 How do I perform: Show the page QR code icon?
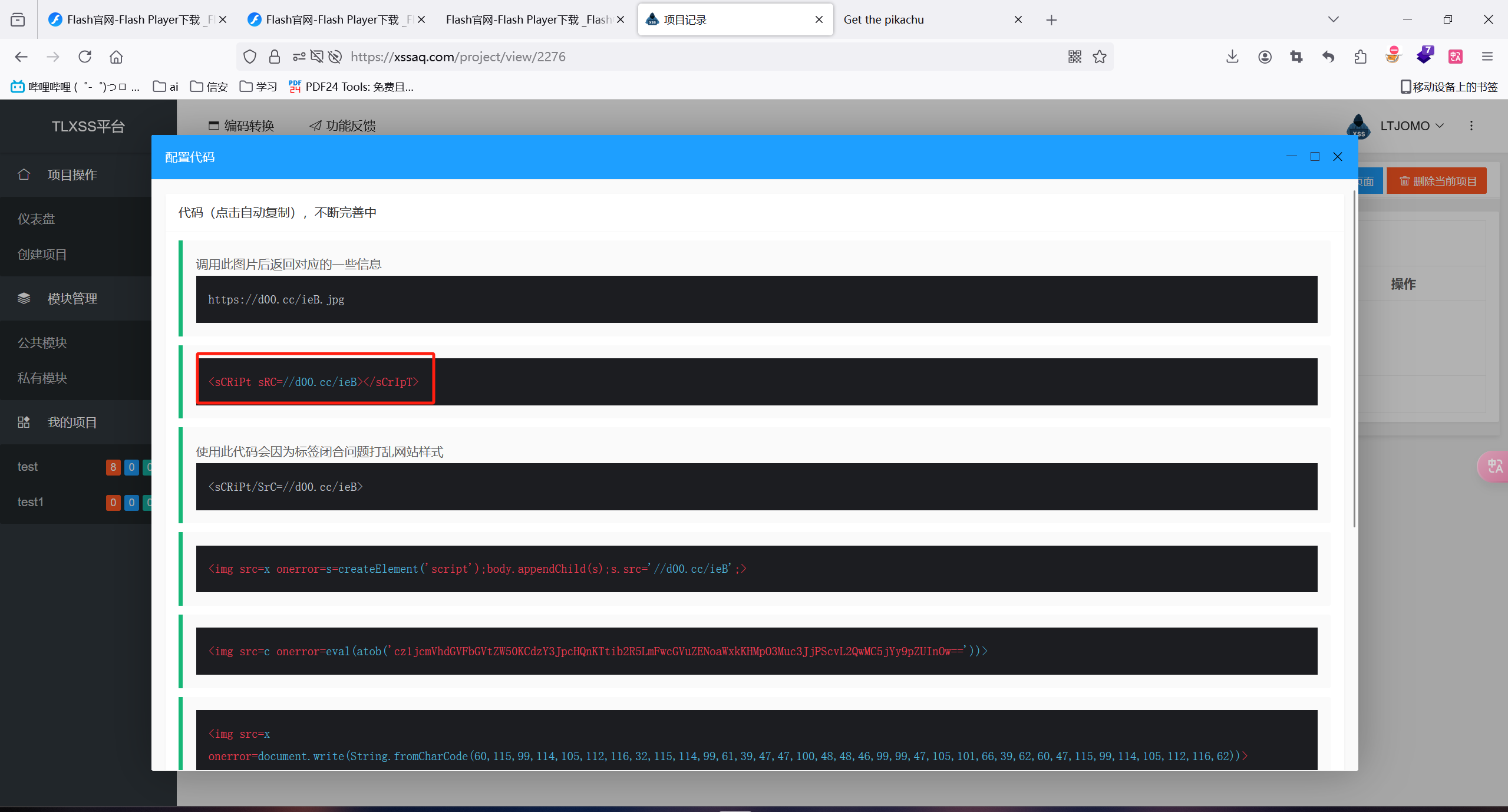pos(1075,57)
